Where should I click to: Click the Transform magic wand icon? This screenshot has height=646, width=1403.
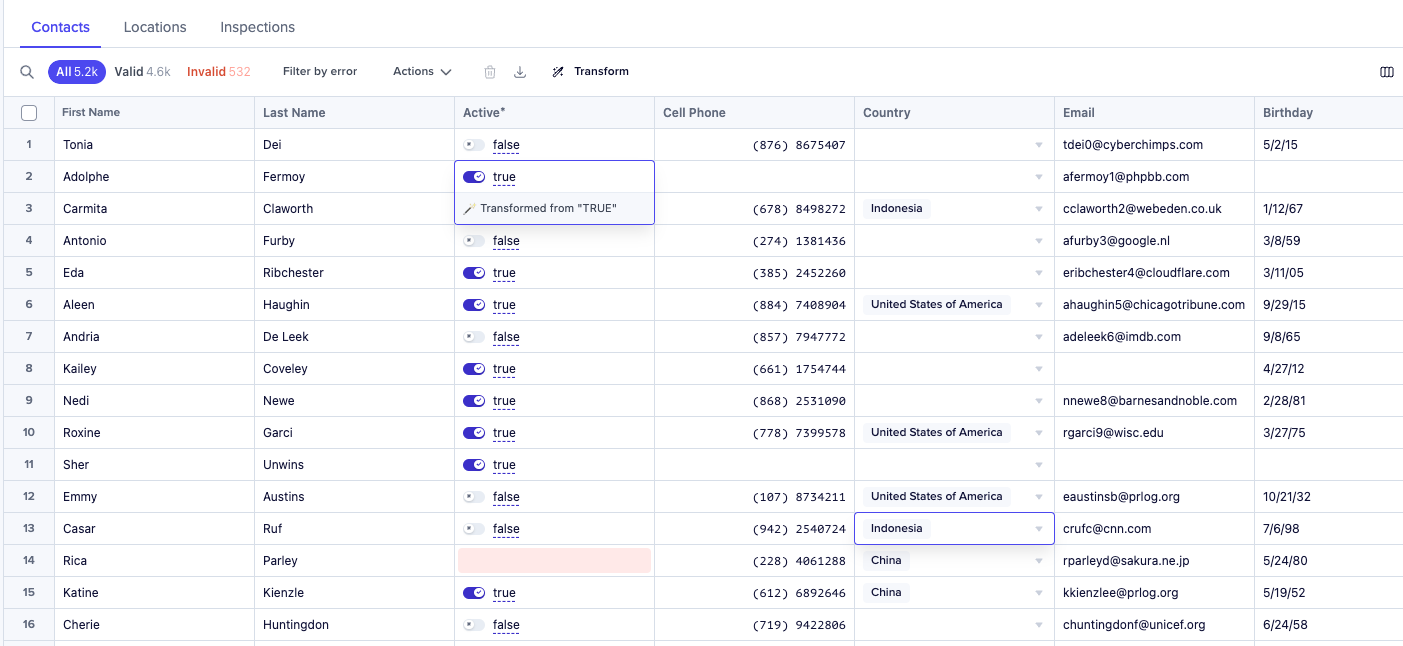558,72
